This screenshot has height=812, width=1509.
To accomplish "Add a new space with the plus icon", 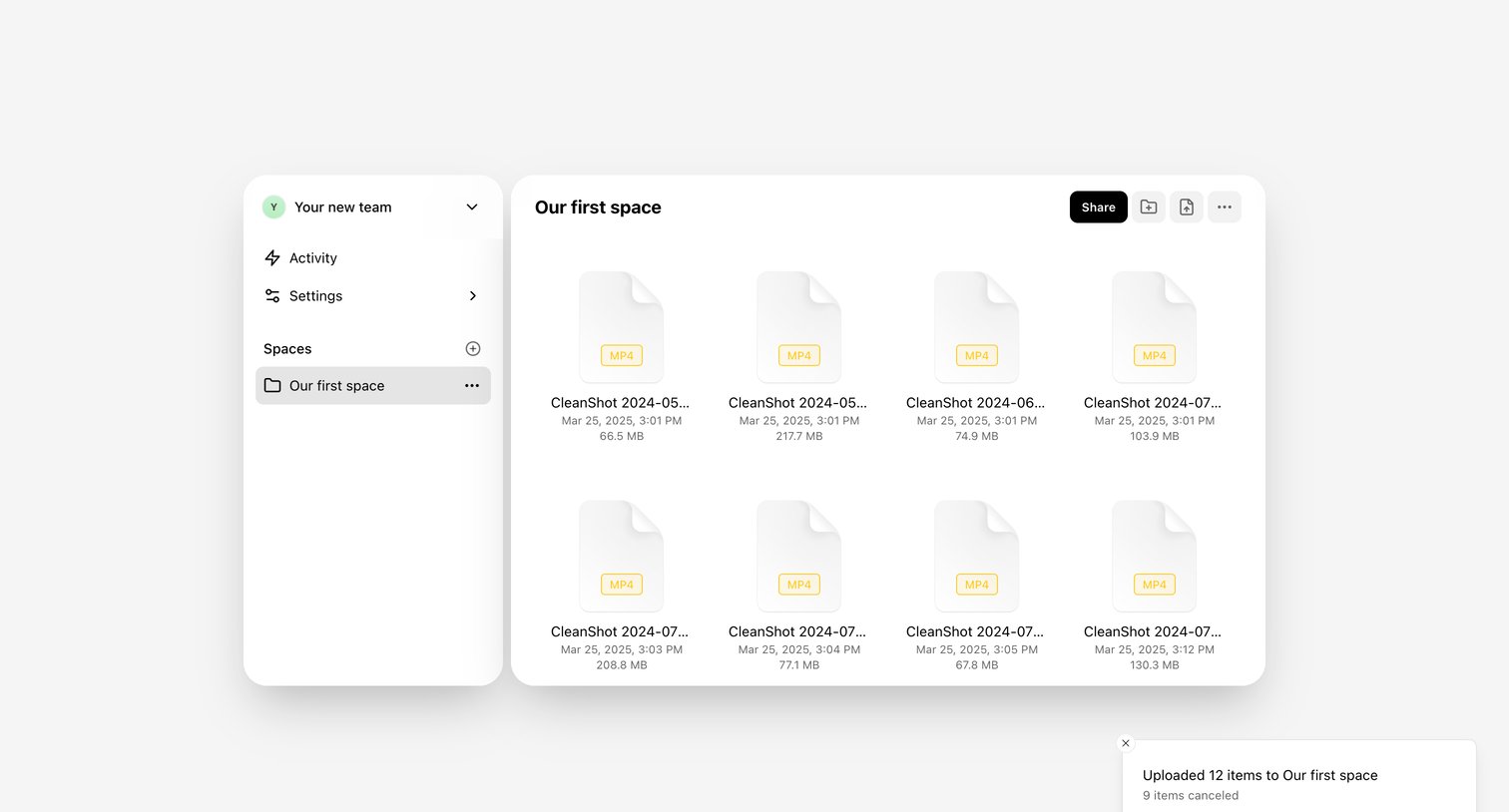I will [x=473, y=349].
